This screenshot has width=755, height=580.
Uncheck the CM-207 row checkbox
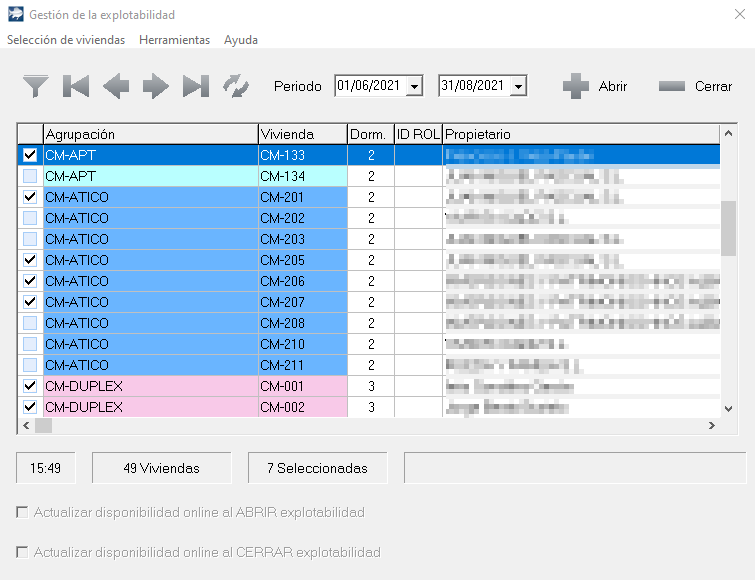[x=30, y=302]
